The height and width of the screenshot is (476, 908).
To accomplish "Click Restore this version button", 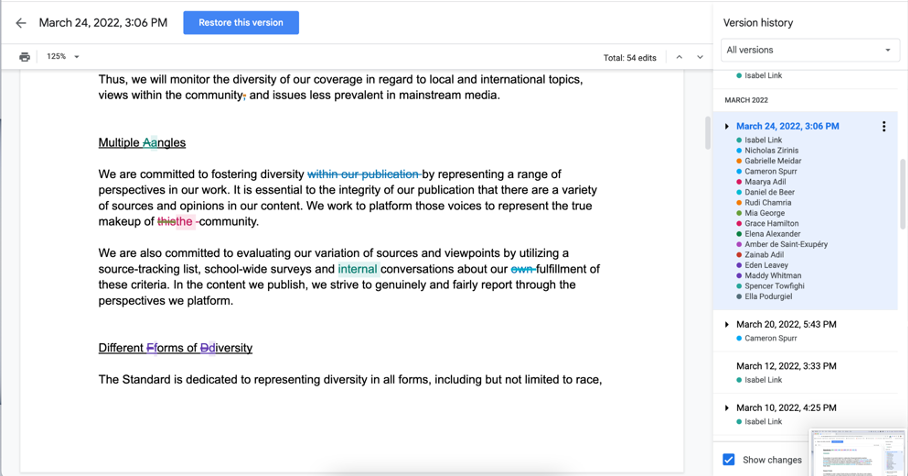I will (241, 23).
